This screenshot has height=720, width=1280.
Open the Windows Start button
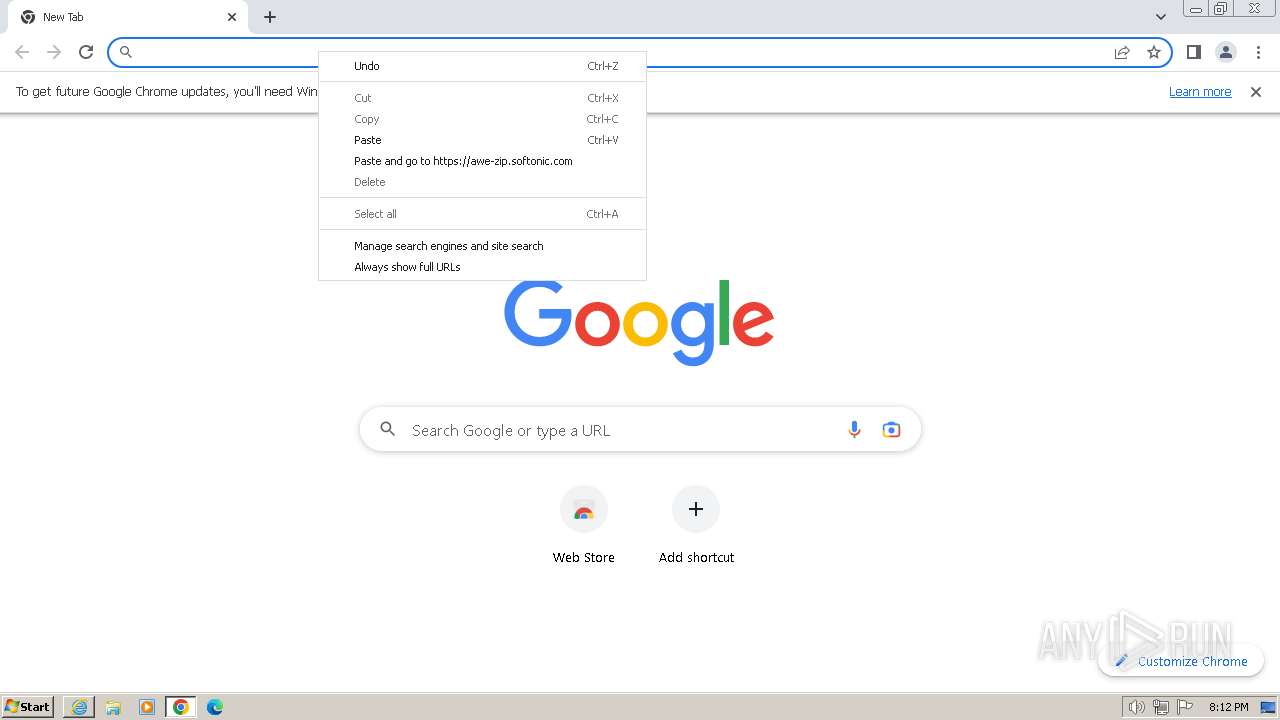(28, 707)
